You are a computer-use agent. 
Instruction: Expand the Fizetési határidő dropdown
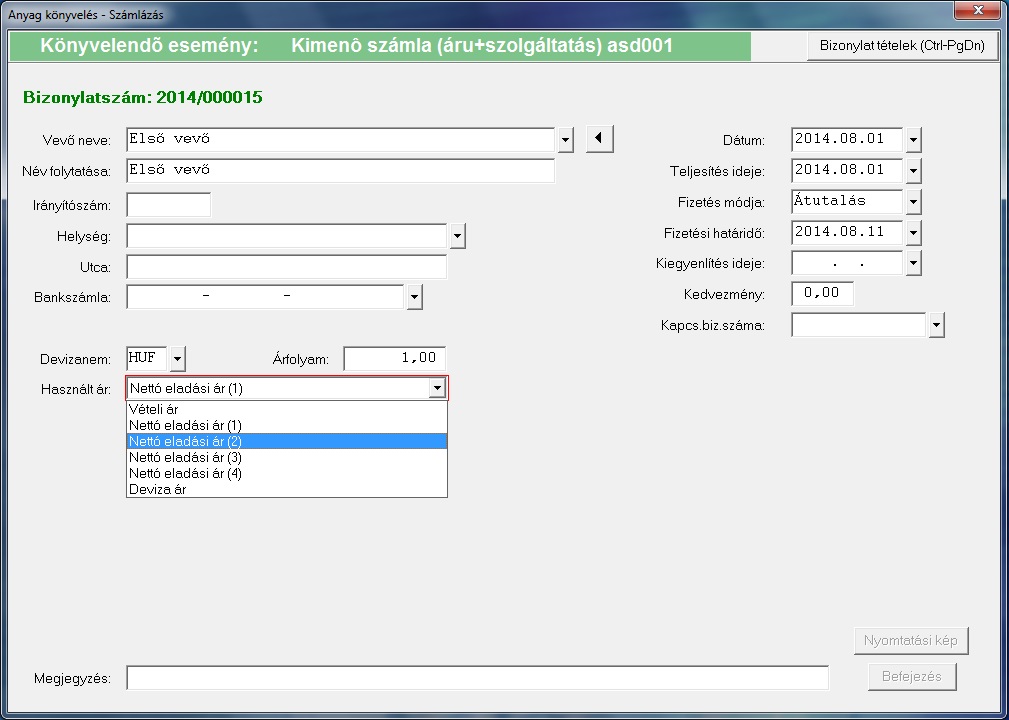(913, 233)
